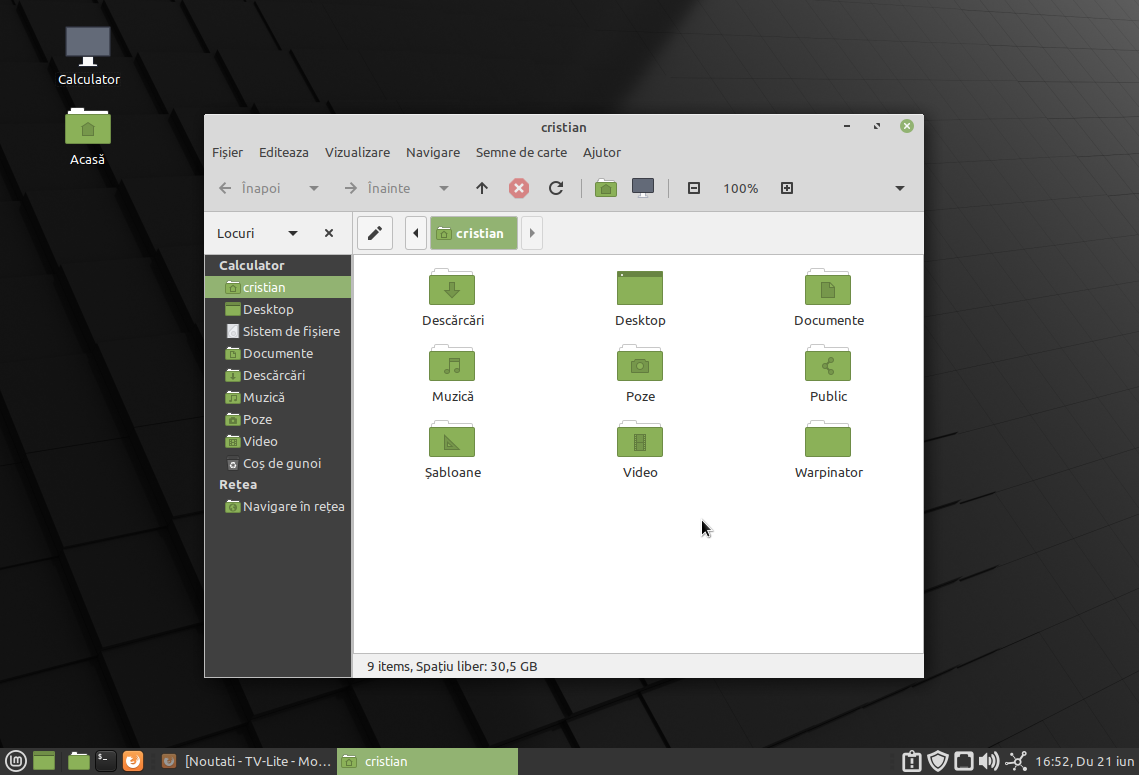Open the Vizualizare menu
The height and width of the screenshot is (775, 1139).
coord(357,152)
